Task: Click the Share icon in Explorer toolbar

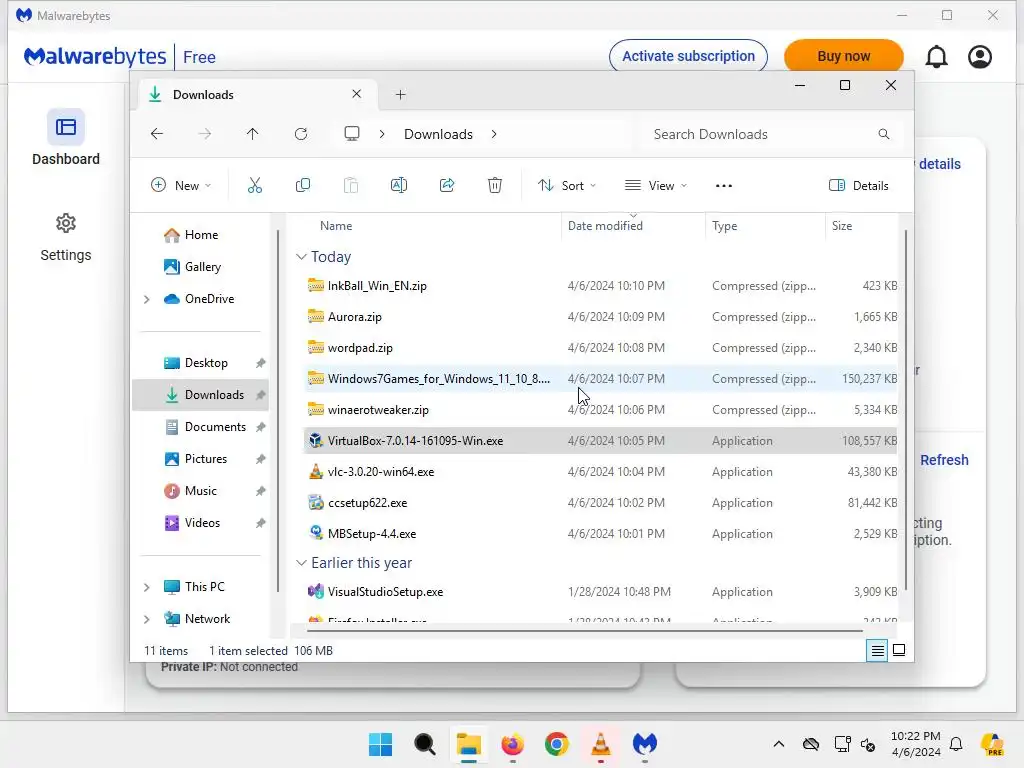Action: (447, 185)
